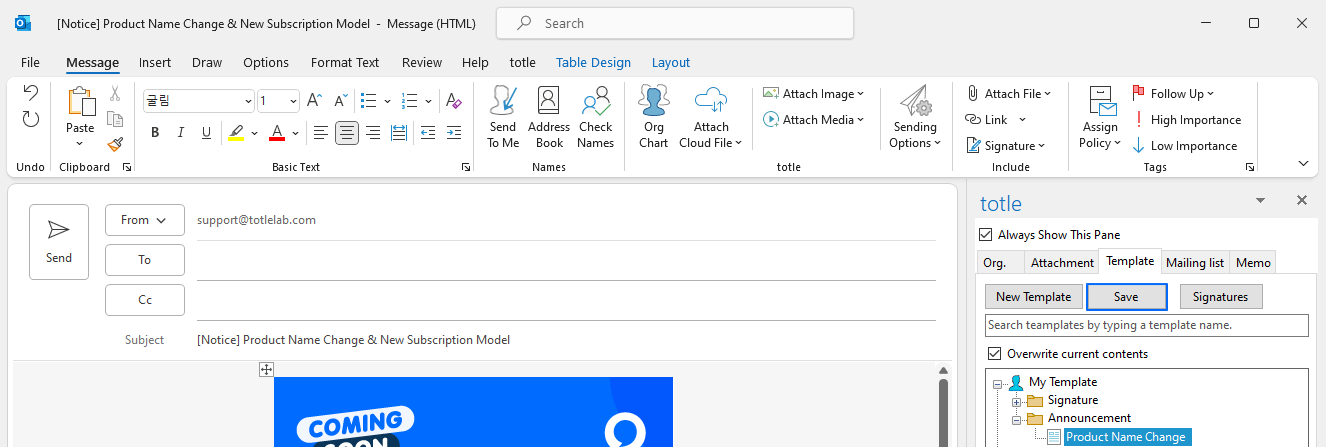
Task: Center align the text
Action: [x=347, y=132]
